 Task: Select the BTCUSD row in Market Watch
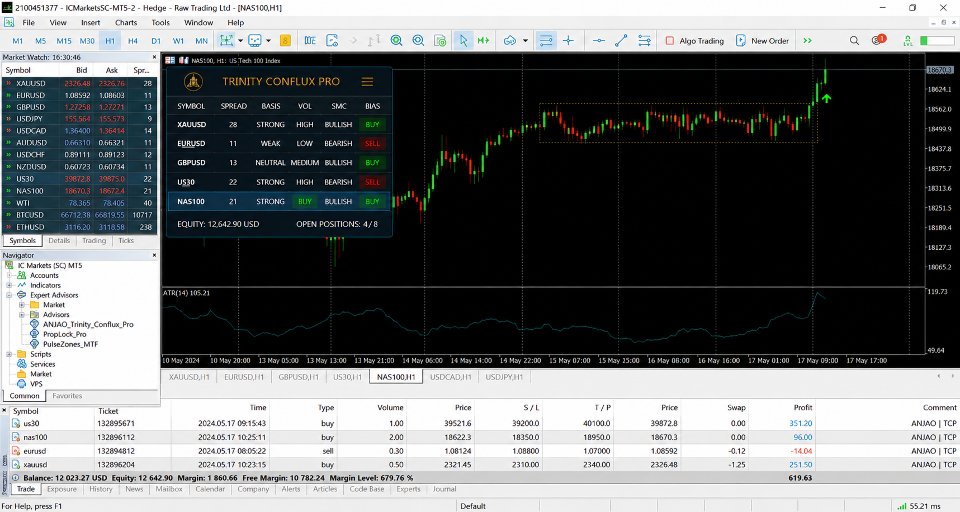[80, 215]
